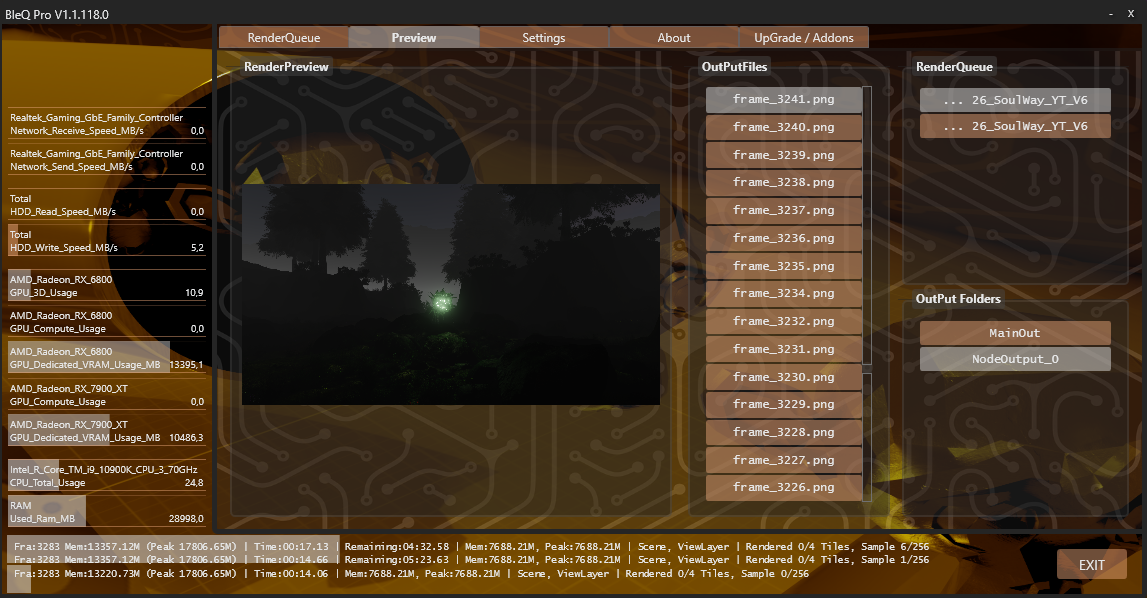Click the status line showing Sample 0/256
The image size is (1147, 598).
411,574
